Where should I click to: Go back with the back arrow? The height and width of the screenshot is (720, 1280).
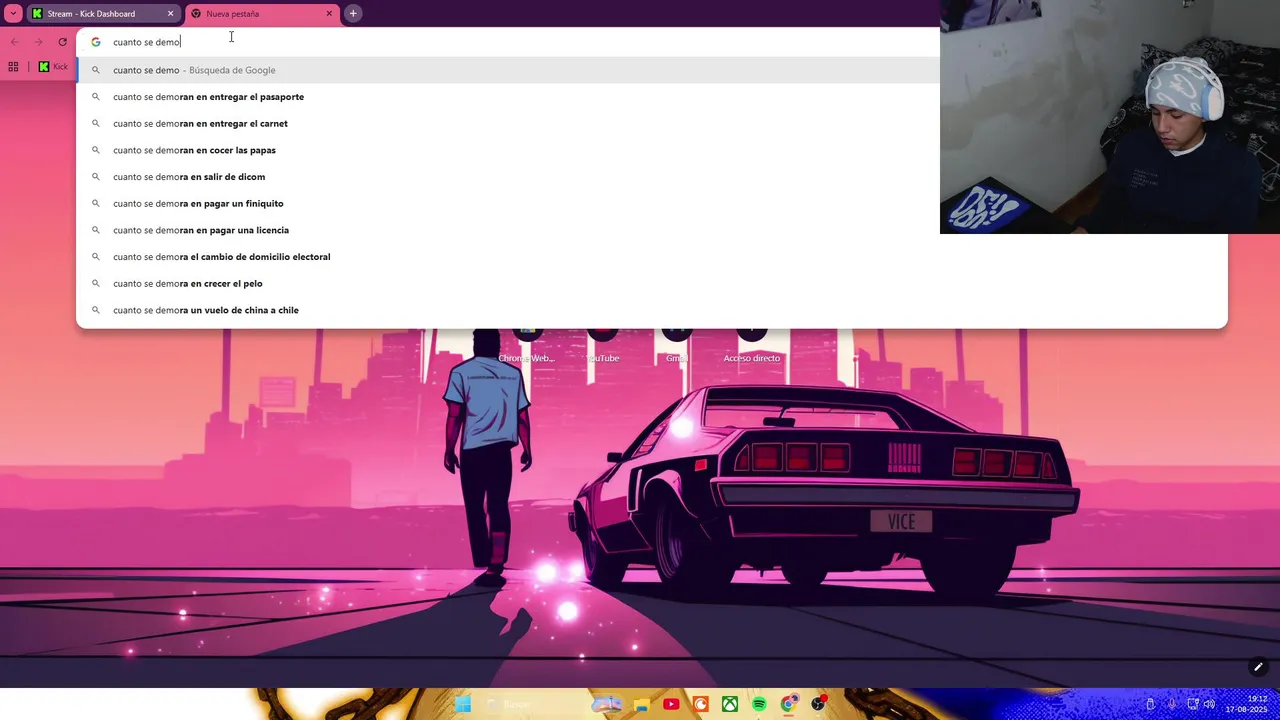(14, 42)
